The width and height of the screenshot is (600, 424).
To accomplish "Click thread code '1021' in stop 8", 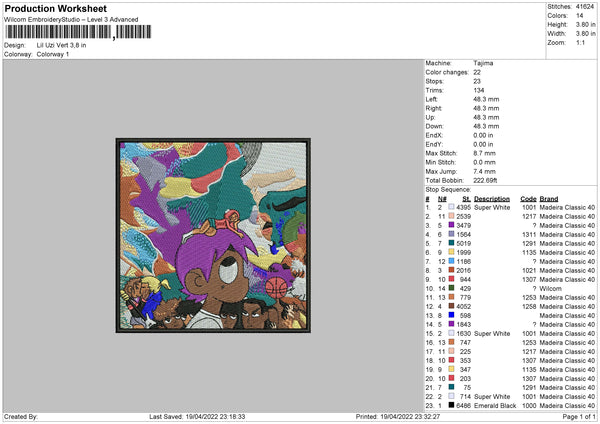I will (529, 271).
